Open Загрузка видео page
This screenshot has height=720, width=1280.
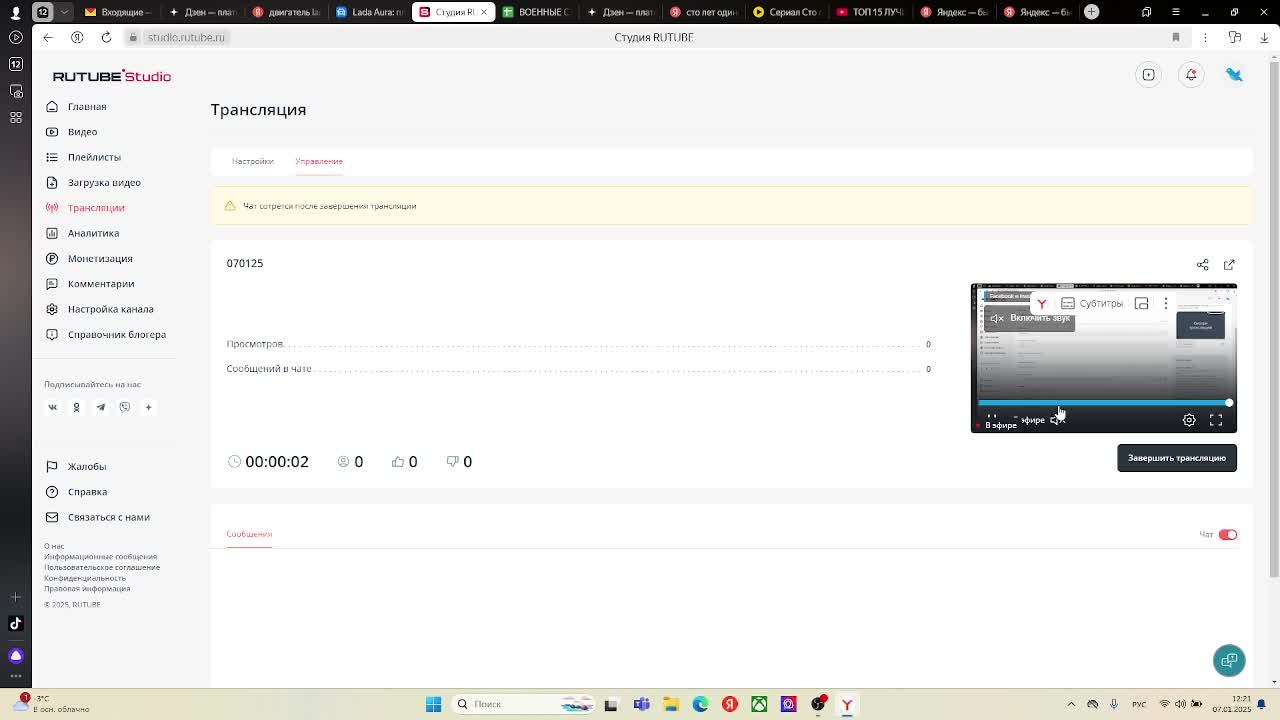click(x=104, y=183)
